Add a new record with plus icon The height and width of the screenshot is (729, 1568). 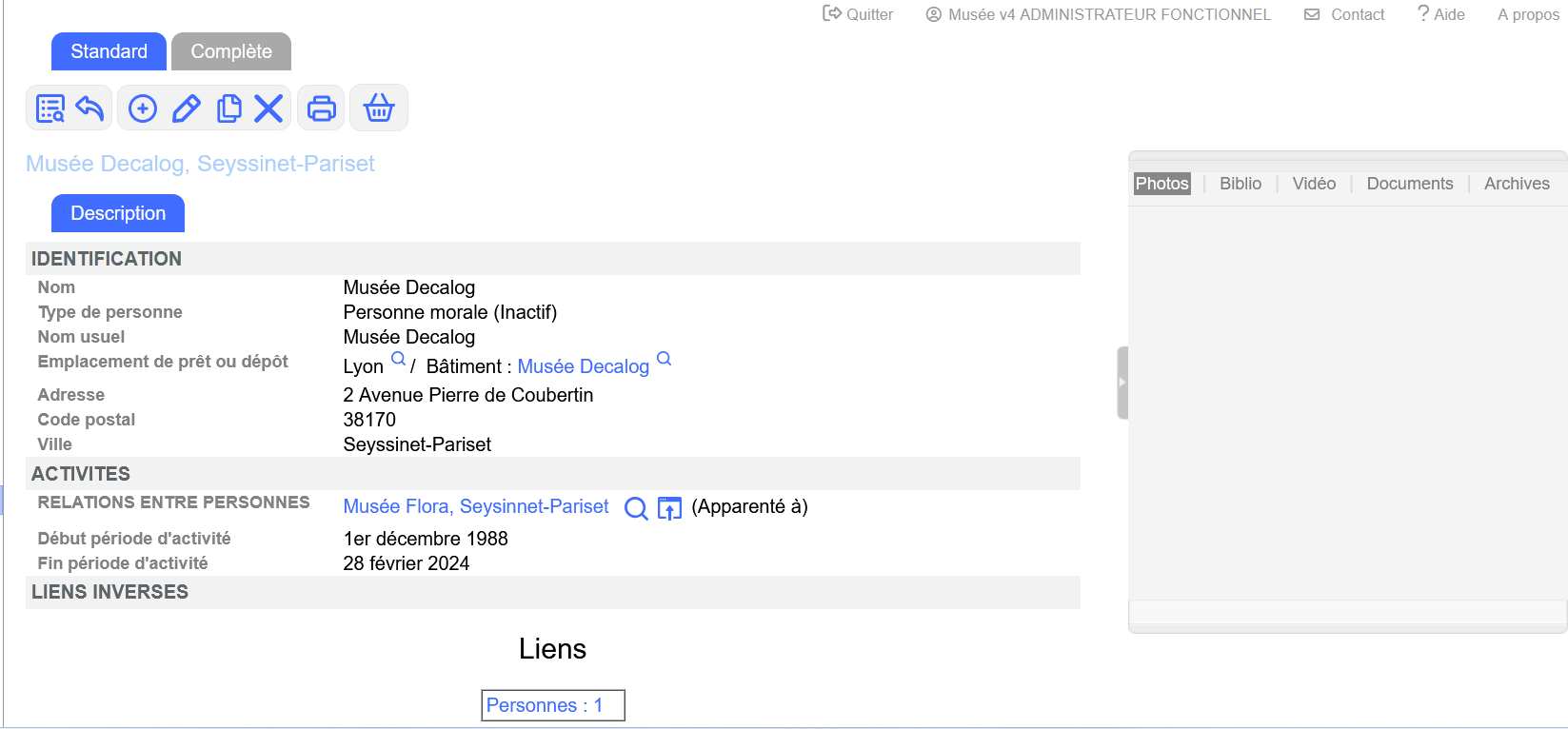pyautogui.click(x=143, y=108)
